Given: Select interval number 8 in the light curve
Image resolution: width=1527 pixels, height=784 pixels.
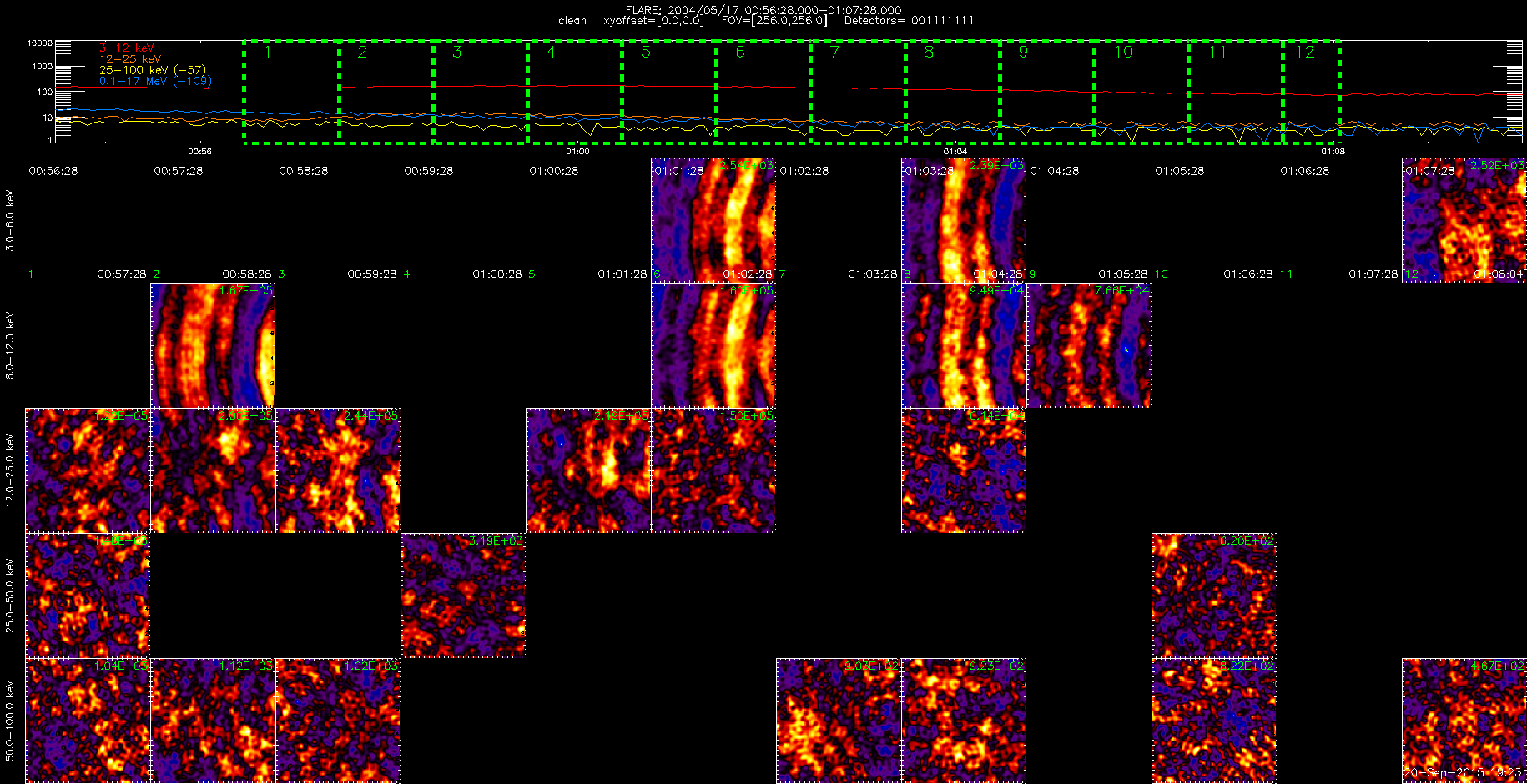Looking at the screenshot, I should (x=953, y=92).
